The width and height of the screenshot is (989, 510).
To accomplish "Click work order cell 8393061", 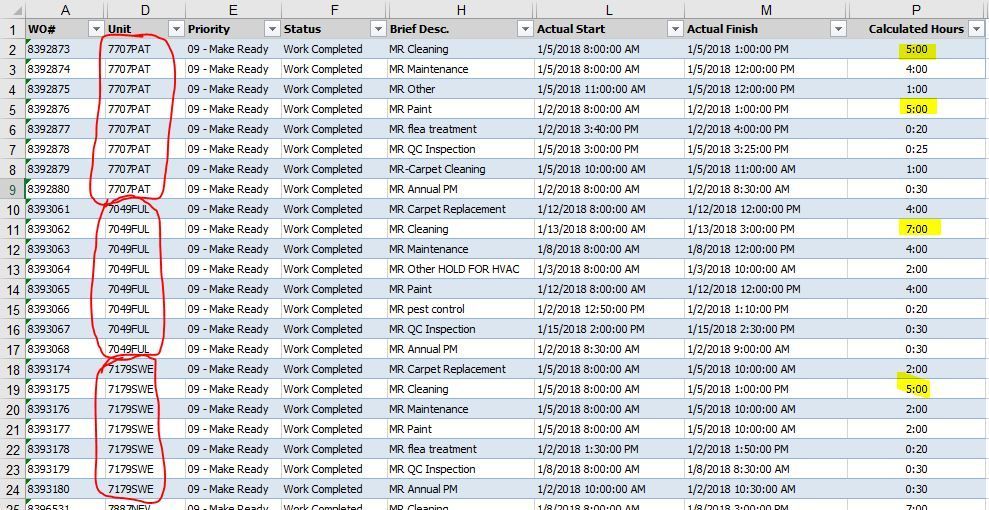I will point(65,209).
